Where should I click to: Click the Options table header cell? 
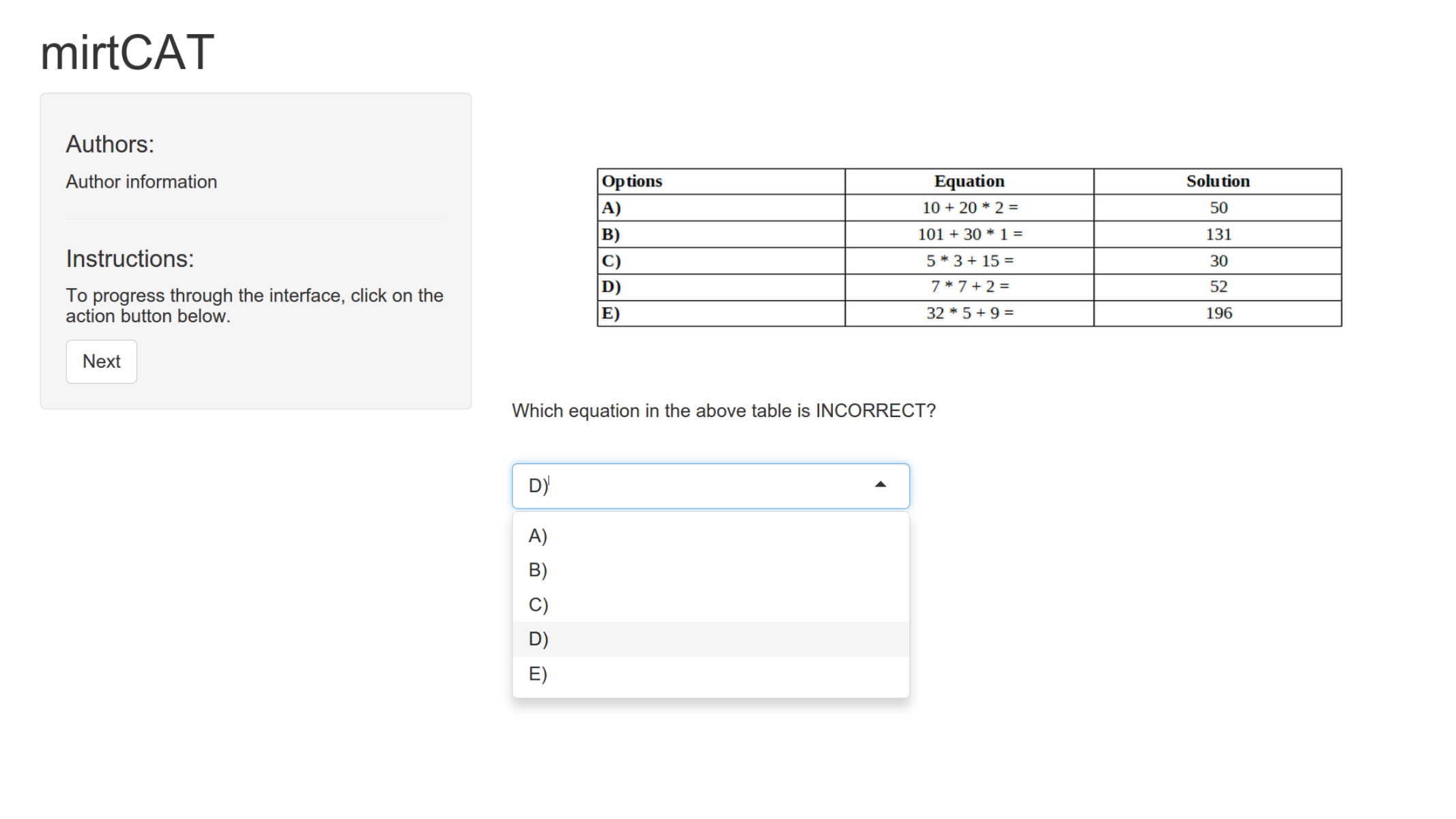point(721,182)
